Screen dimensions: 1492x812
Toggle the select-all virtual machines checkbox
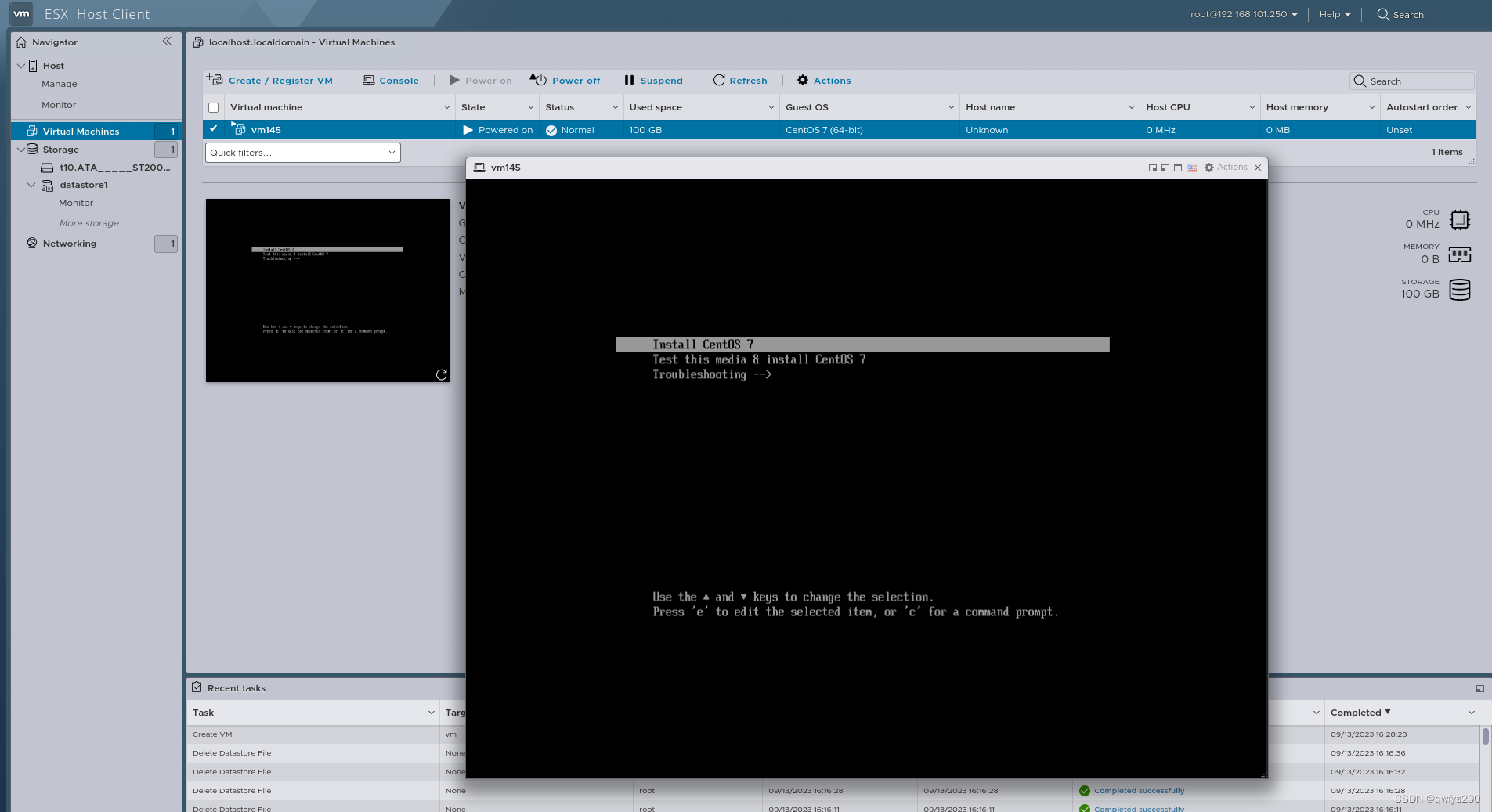tap(213, 107)
